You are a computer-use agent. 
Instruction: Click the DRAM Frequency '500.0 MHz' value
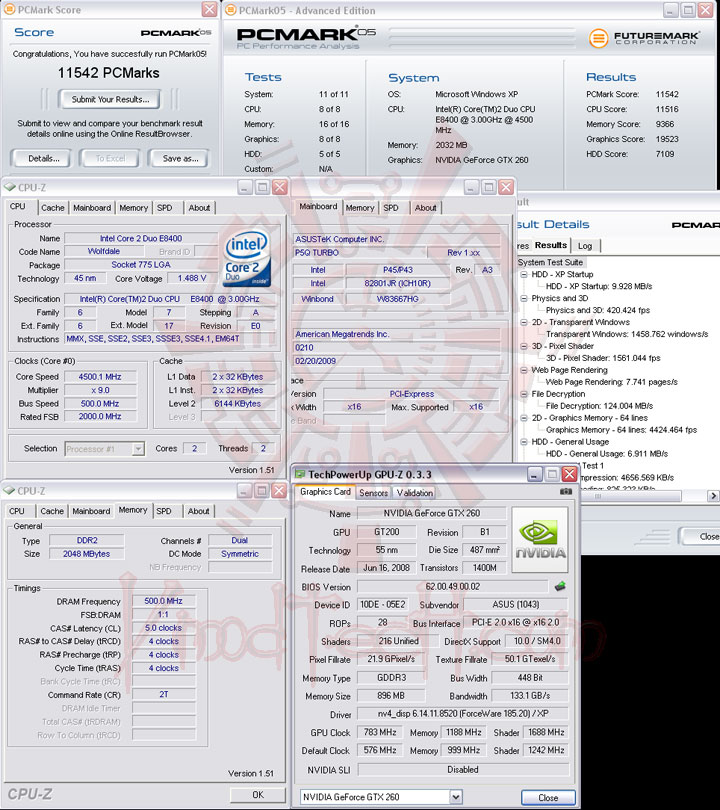[163, 601]
